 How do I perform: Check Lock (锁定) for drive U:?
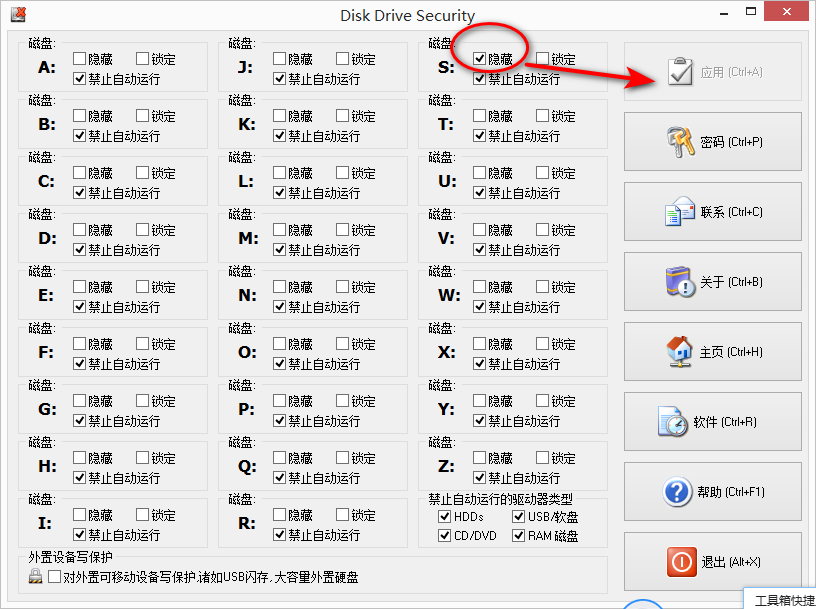tap(542, 172)
